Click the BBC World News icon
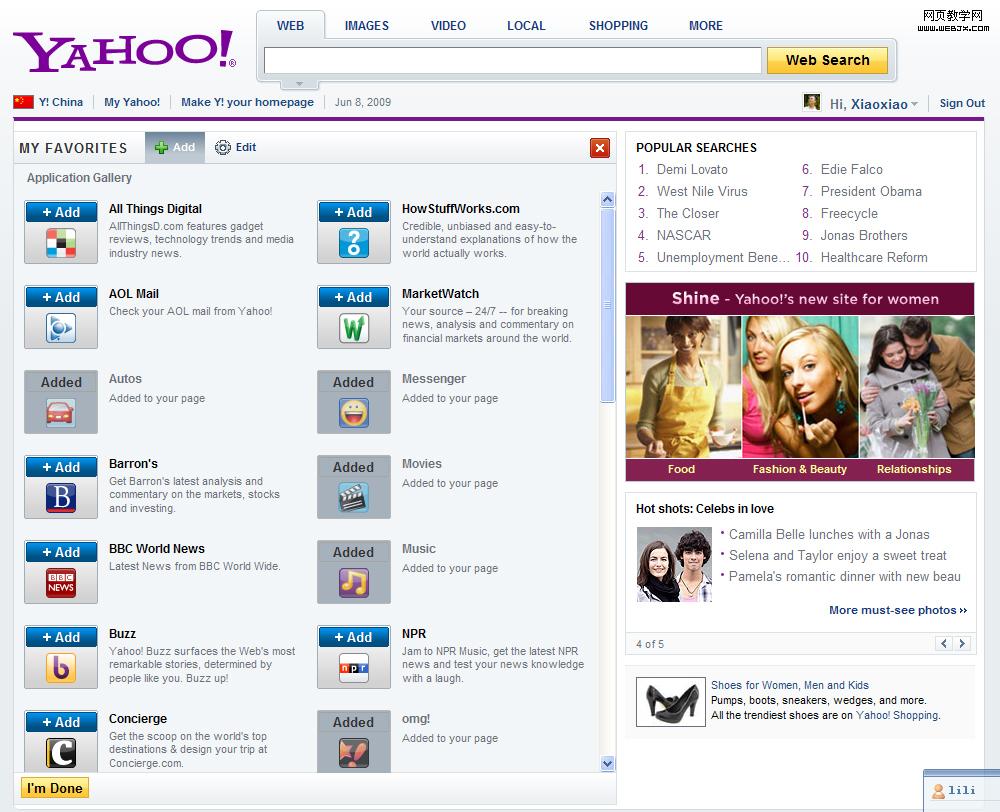Viewport: 1000px width, 812px height. click(61, 583)
